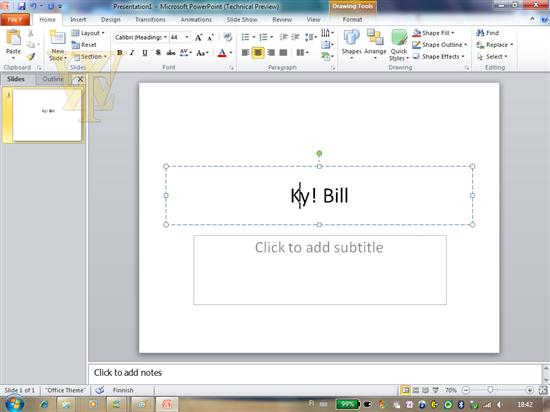The height and width of the screenshot is (412, 550).
Task: Toggle Italic formatting
Action: click(x=132, y=53)
